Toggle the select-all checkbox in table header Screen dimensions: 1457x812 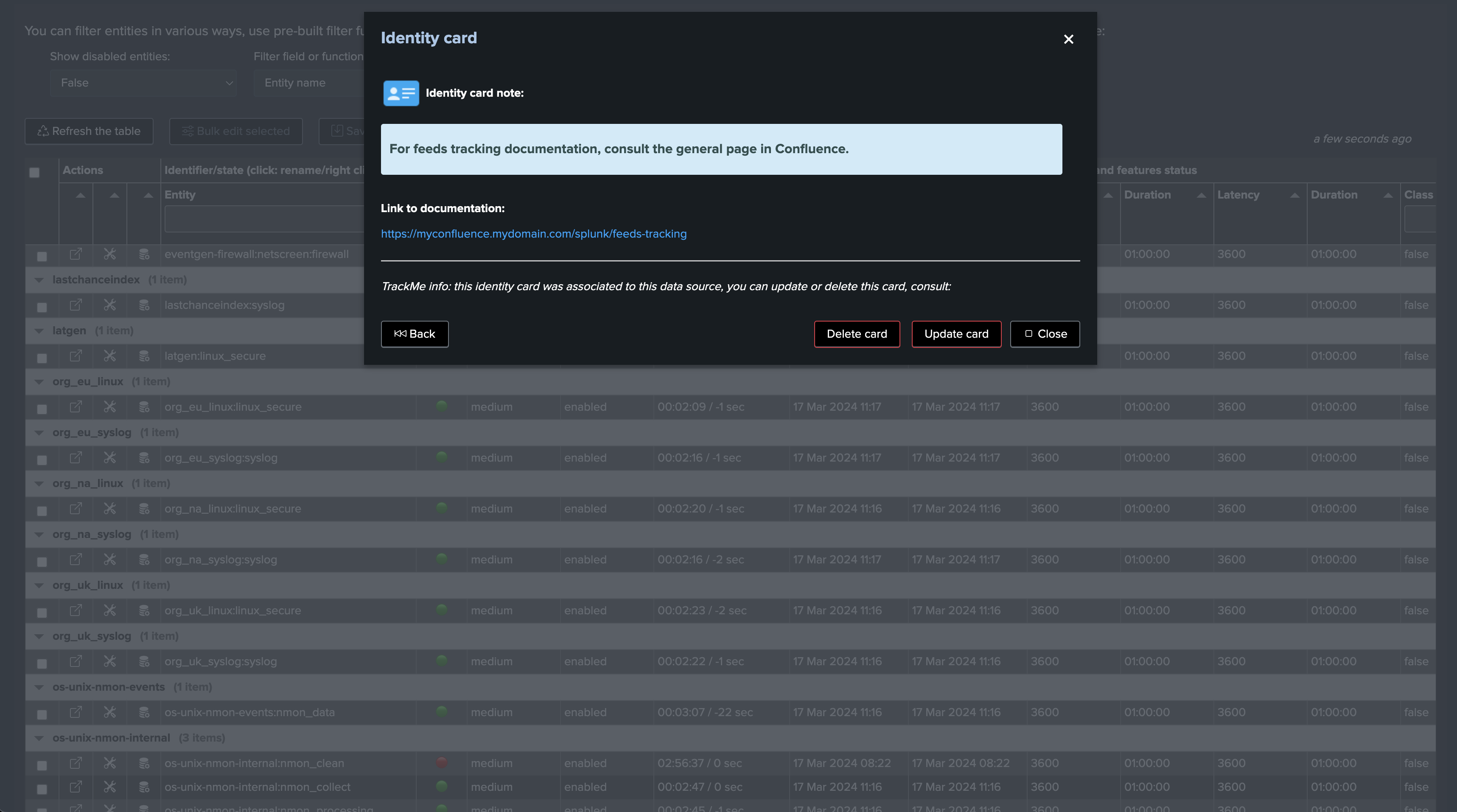[34, 173]
